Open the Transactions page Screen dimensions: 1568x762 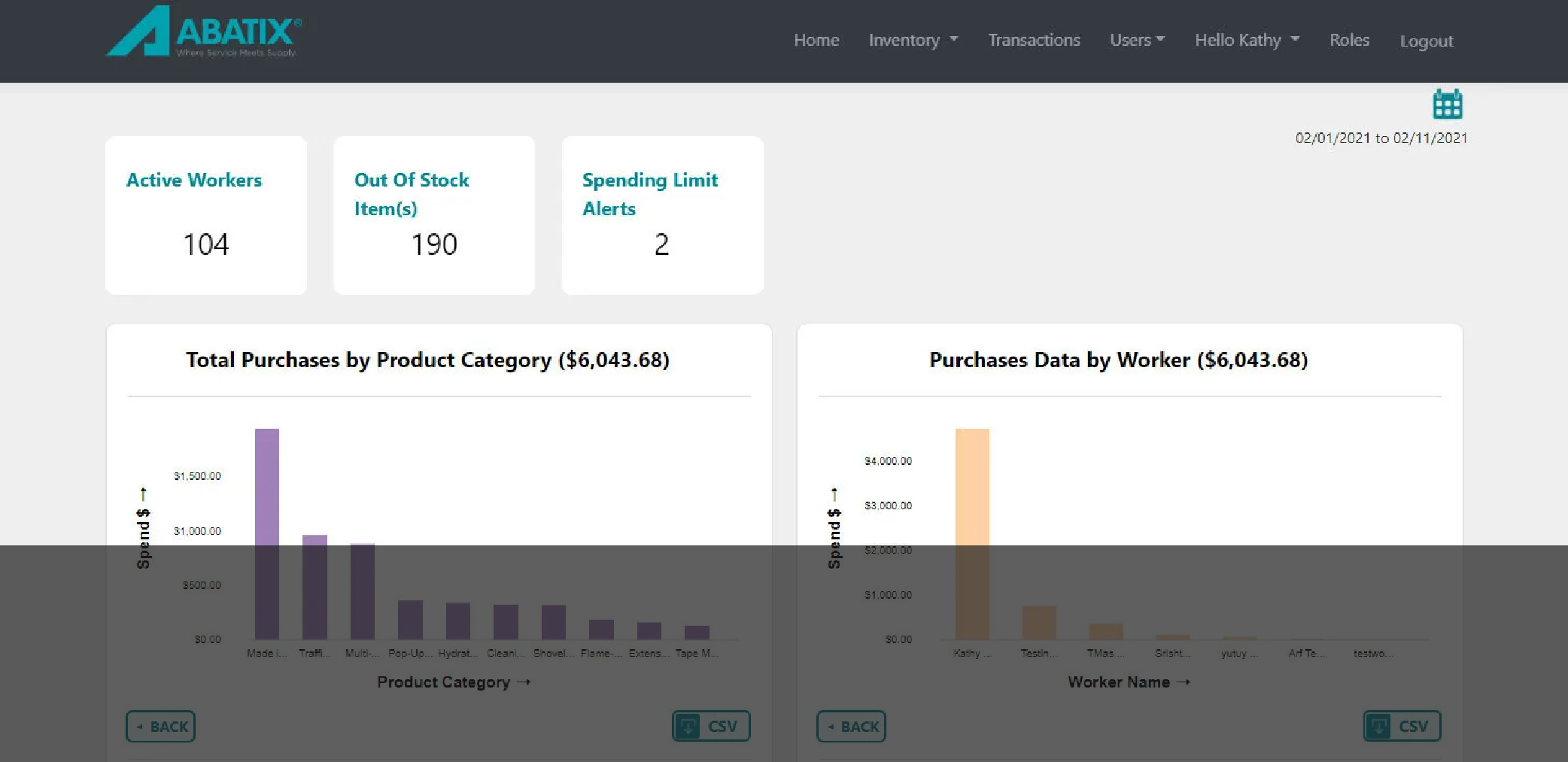tap(1033, 41)
